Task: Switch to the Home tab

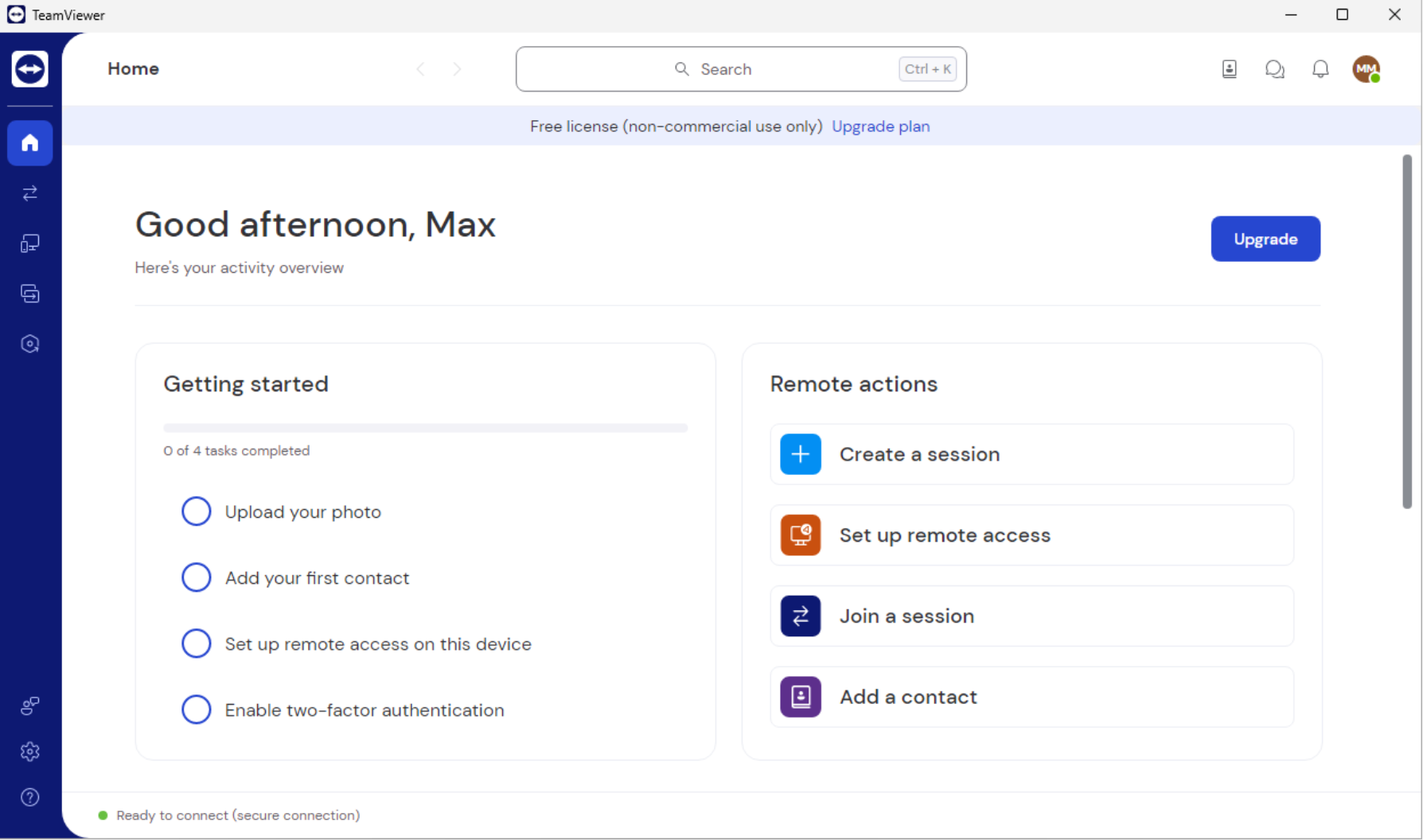Action: click(x=133, y=68)
